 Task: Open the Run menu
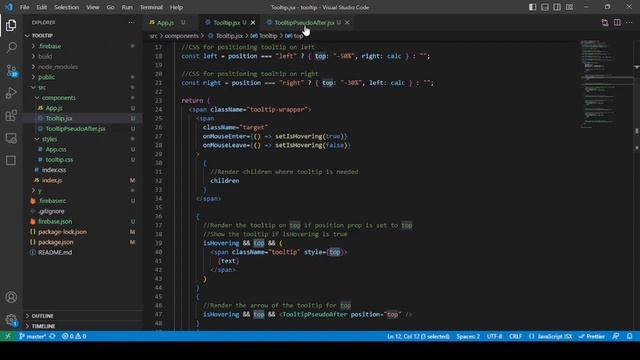[127, 7]
